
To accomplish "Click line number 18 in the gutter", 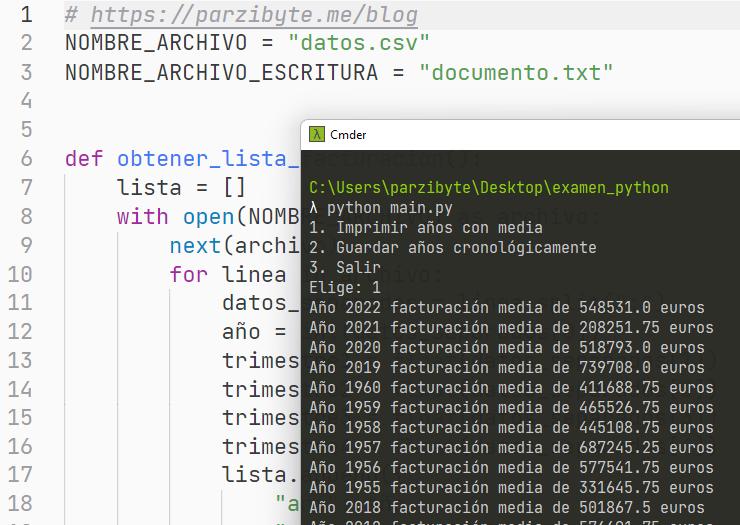I will coord(21,503).
